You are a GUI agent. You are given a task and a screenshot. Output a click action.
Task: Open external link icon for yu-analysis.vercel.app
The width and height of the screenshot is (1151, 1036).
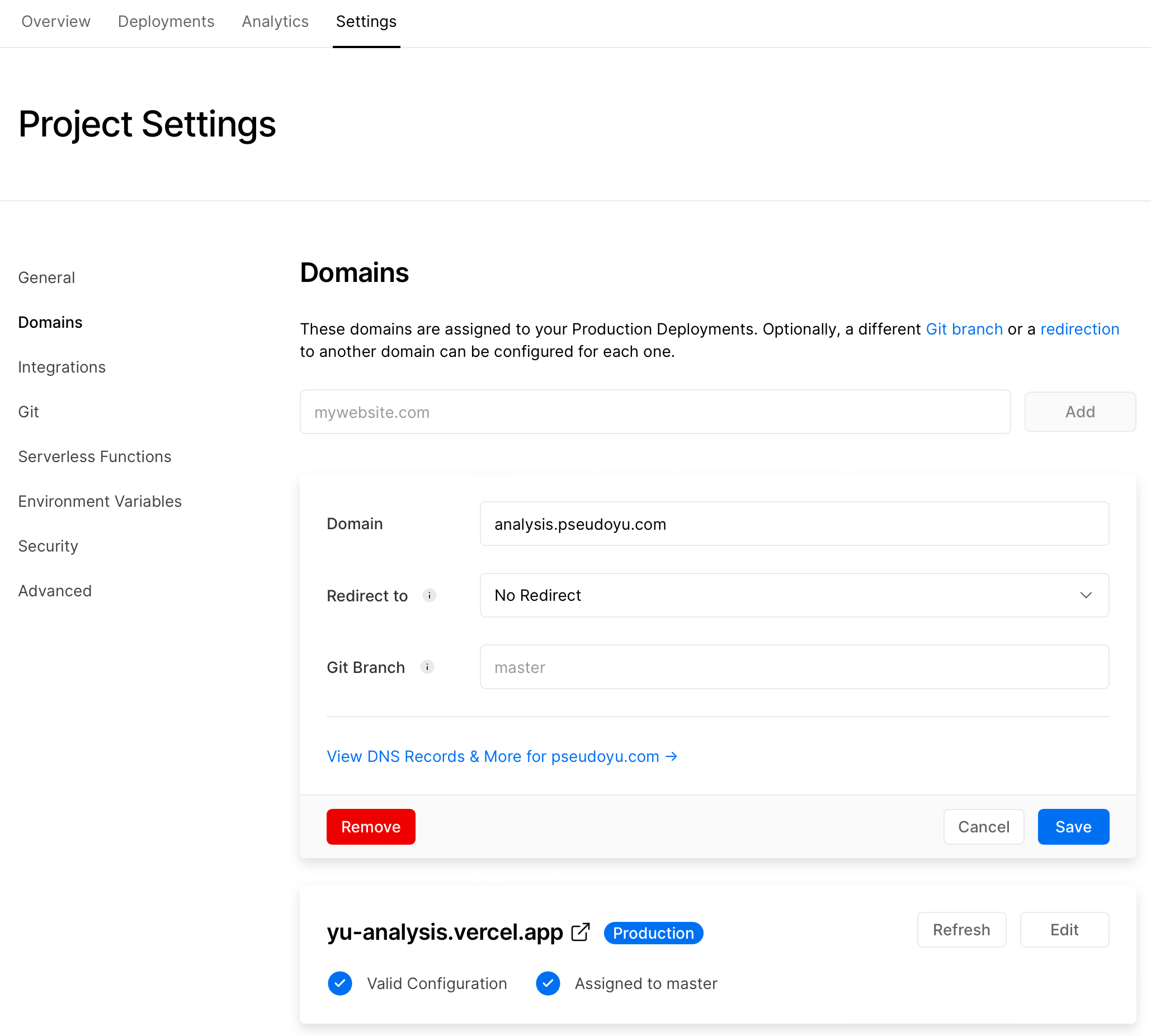click(580, 933)
